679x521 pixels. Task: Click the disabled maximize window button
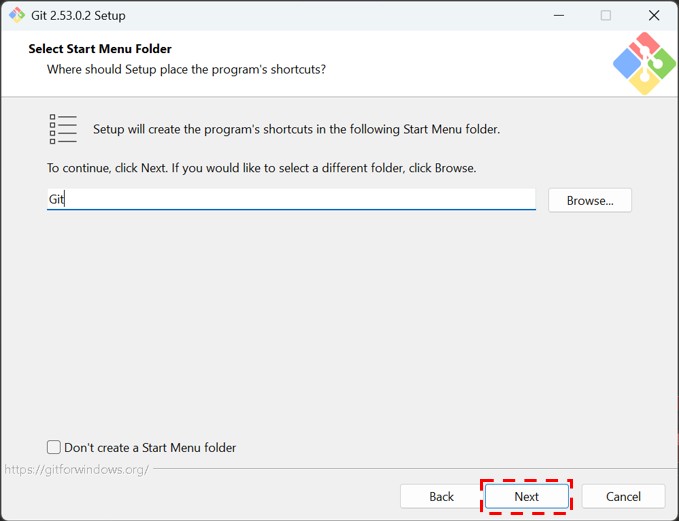(x=605, y=16)
